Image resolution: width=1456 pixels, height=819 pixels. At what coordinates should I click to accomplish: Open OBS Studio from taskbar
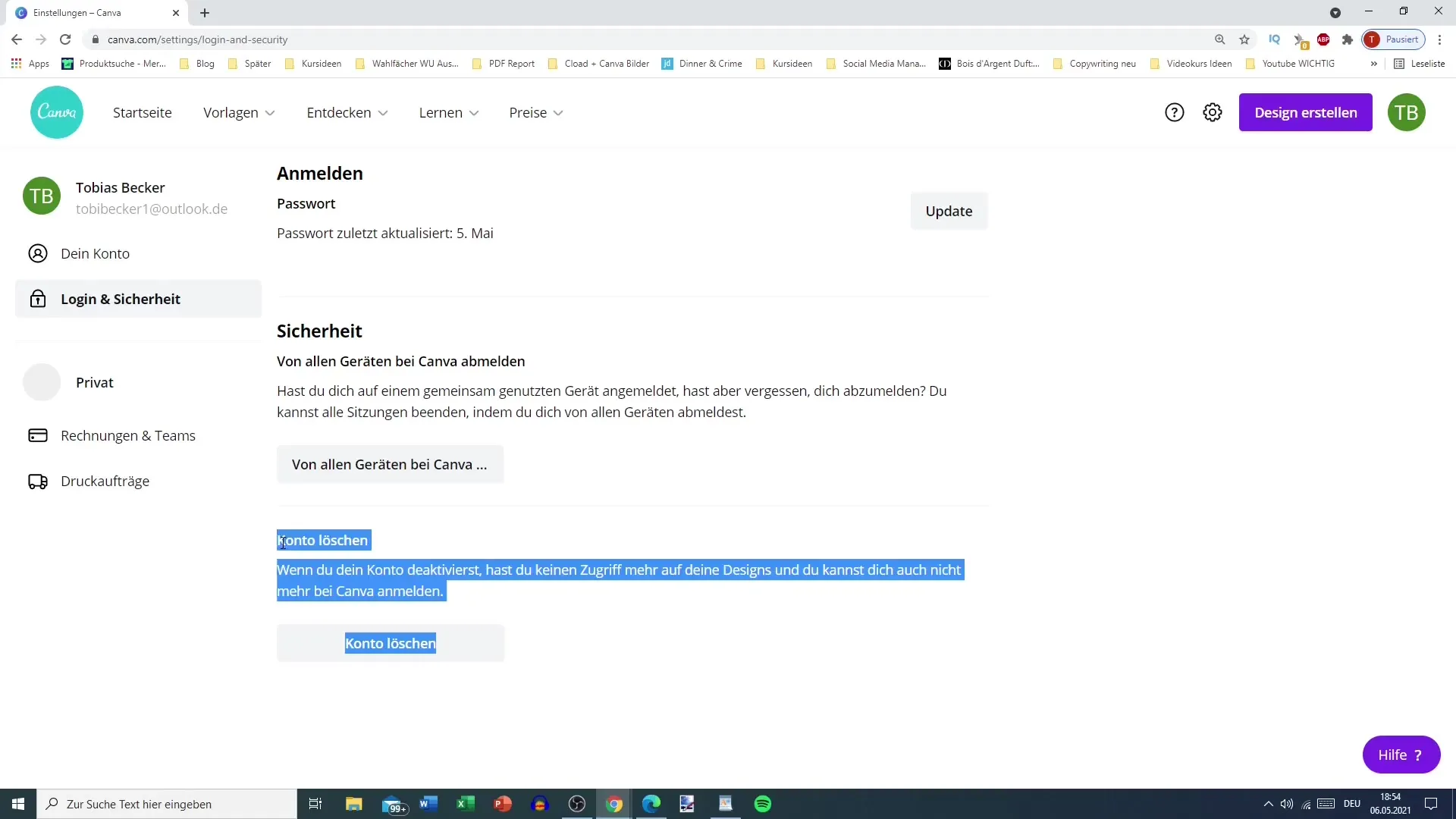click(577, 804)
